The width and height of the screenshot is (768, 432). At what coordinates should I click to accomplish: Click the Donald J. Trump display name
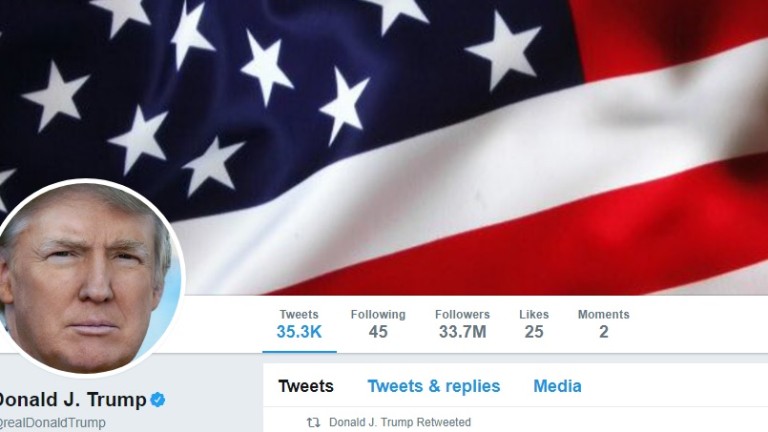tap(72, 400)
